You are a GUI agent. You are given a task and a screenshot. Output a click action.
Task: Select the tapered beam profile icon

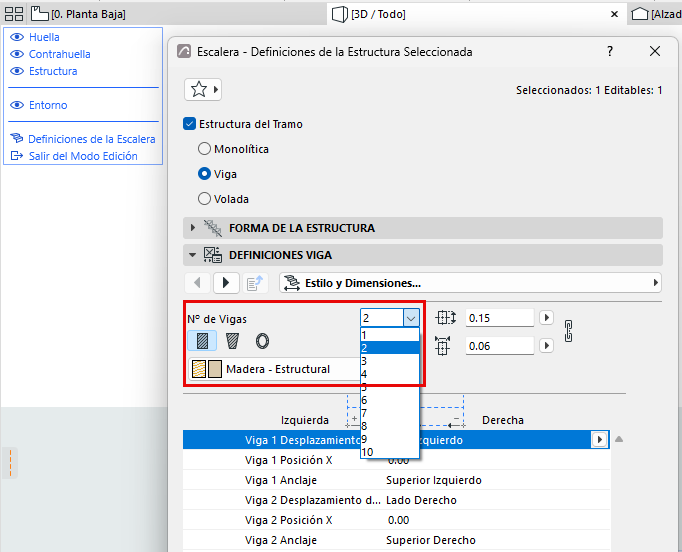(232, 341)
